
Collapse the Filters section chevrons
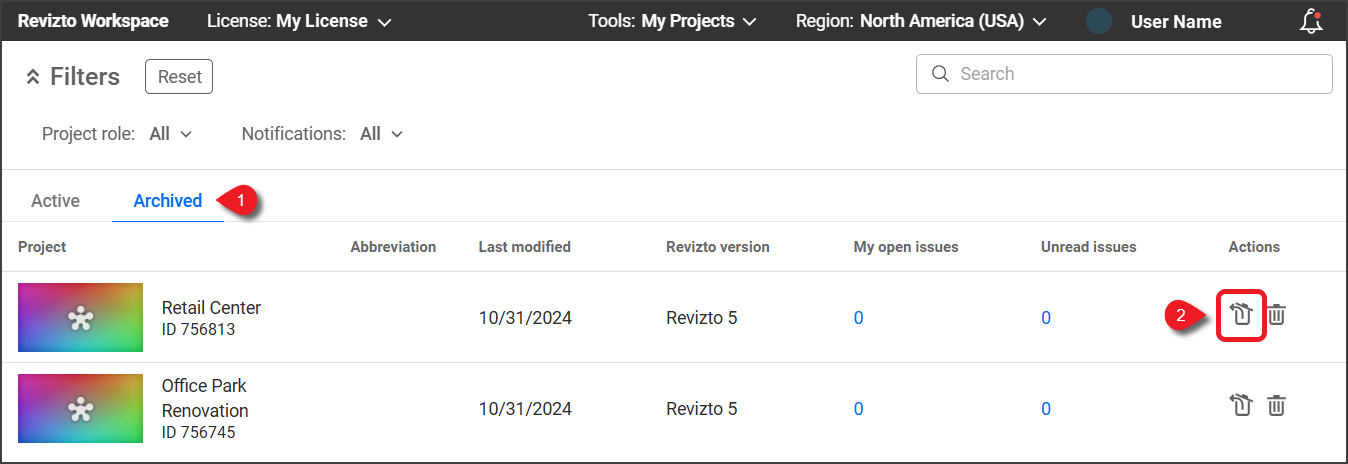tap(32, 77)
